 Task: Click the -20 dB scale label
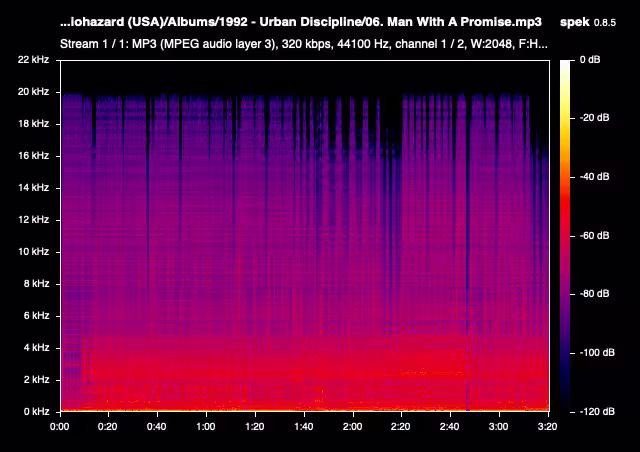click(x=594, y=118)
